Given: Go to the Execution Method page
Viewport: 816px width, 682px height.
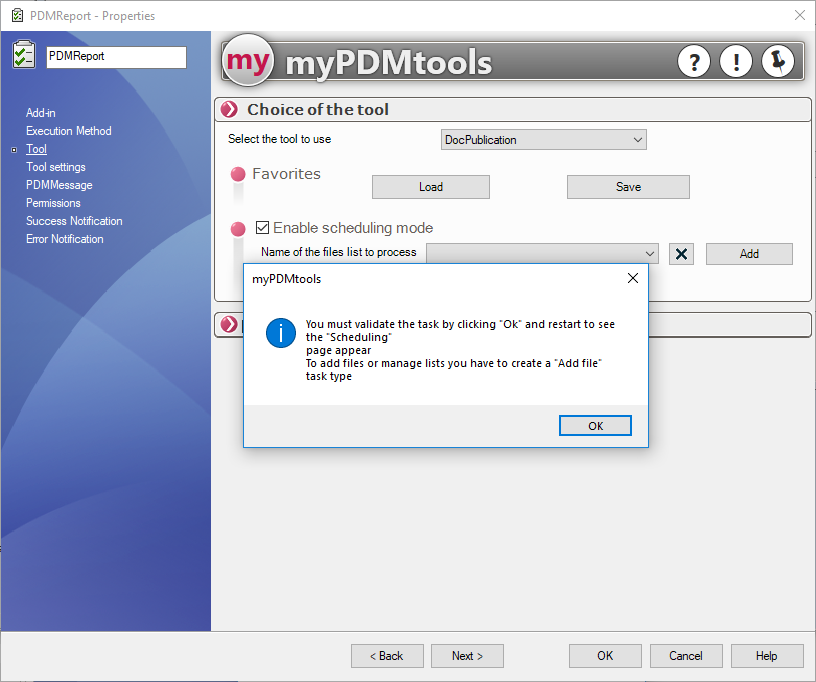Looking at the screenshot, I should [69, 131].
